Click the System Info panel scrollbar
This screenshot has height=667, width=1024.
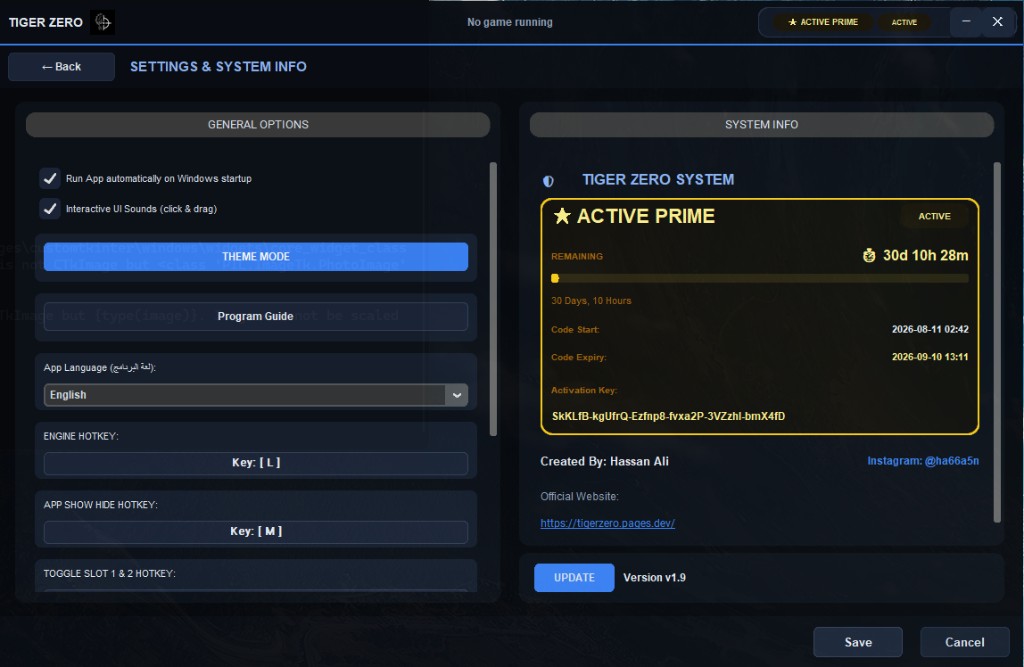997,342
